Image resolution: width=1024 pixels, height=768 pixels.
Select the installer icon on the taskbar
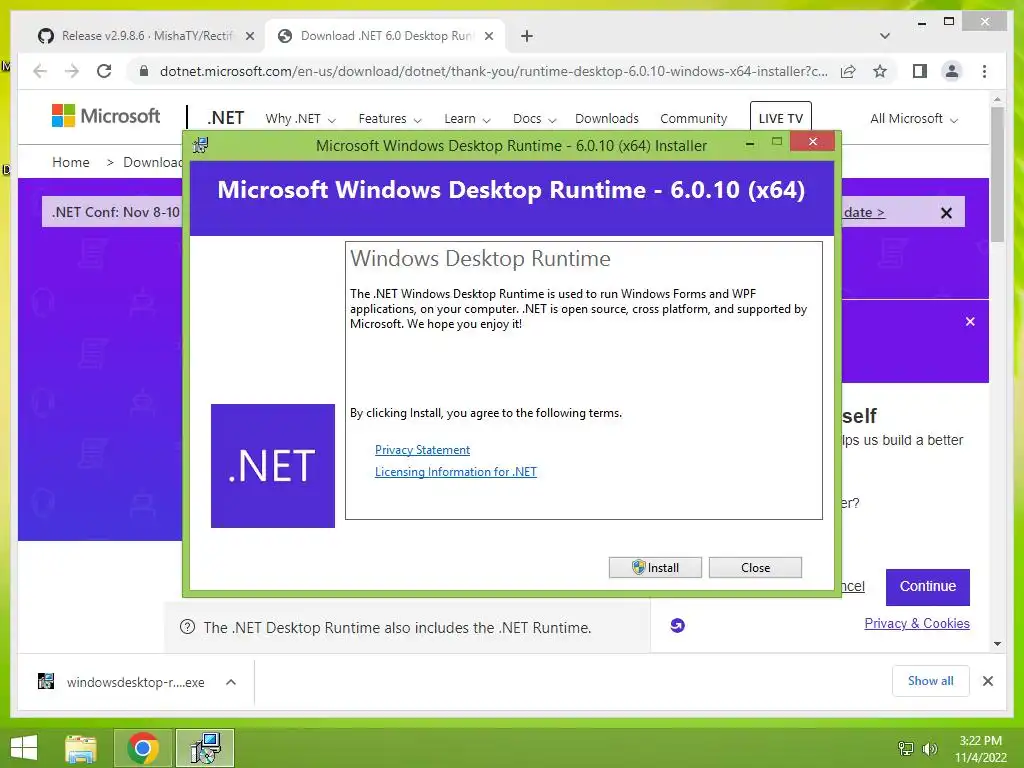tap(205, 748)
